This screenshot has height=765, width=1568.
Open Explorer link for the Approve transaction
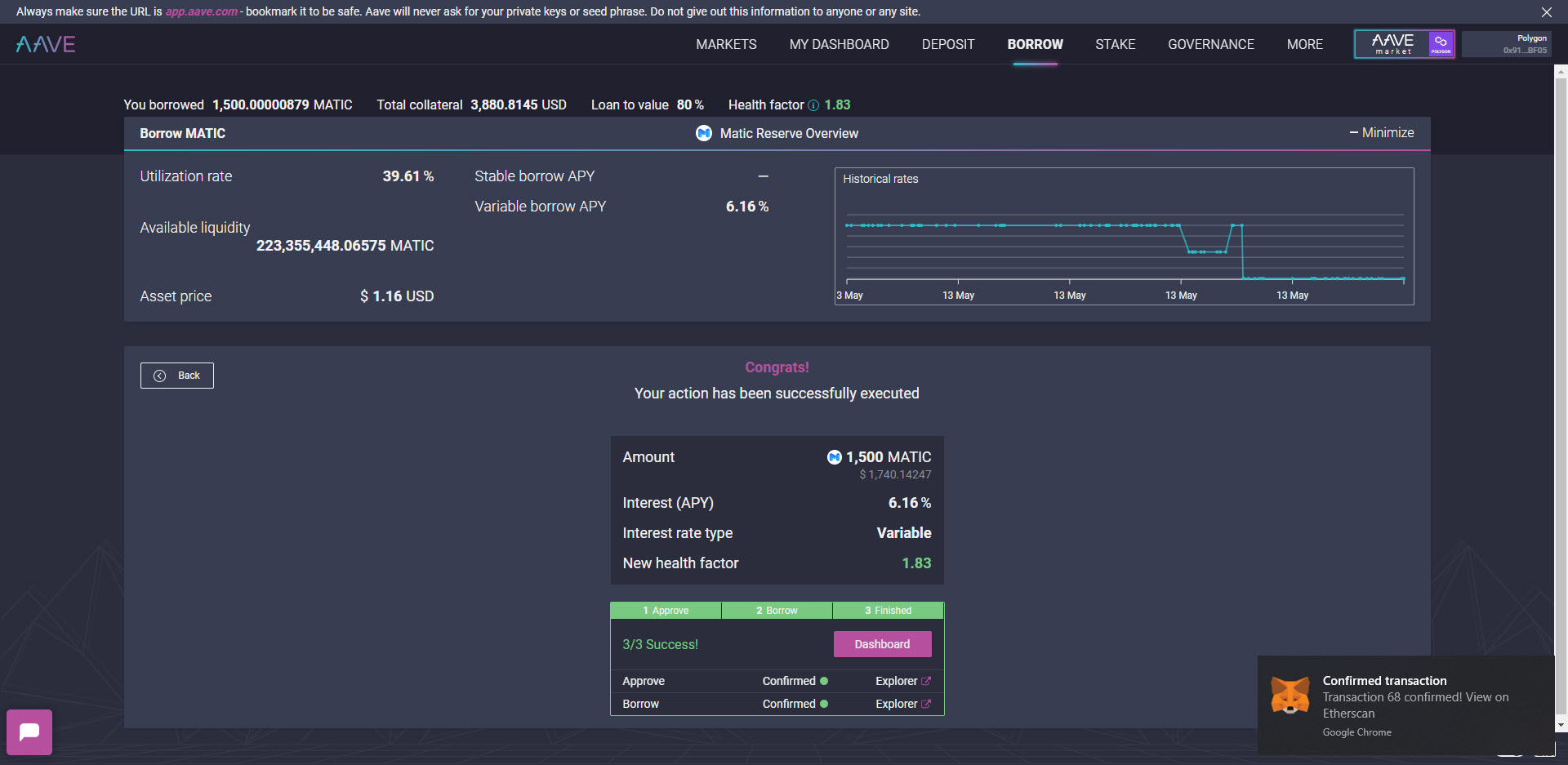point(902,681)
